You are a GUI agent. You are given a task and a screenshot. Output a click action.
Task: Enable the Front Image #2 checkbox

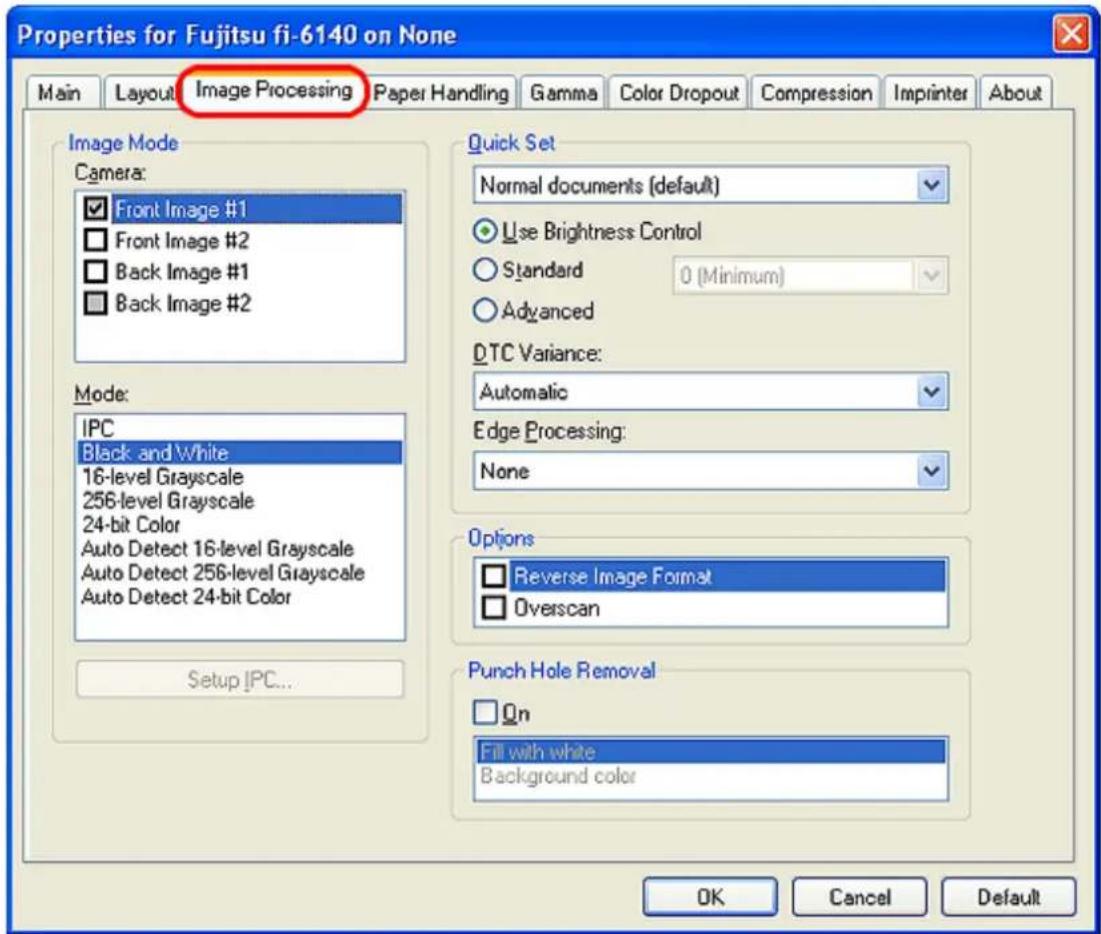coord(95,240)
